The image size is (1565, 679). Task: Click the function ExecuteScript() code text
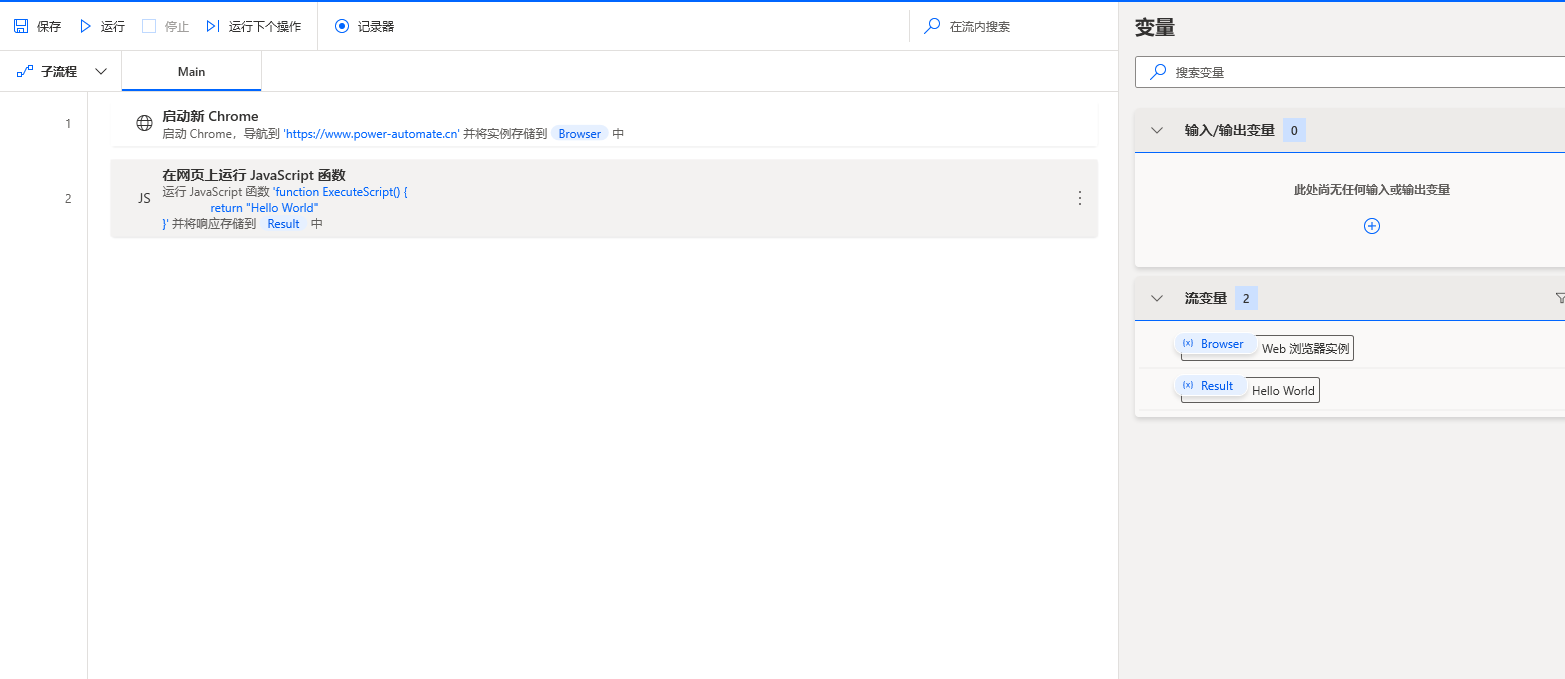[340, 192]
